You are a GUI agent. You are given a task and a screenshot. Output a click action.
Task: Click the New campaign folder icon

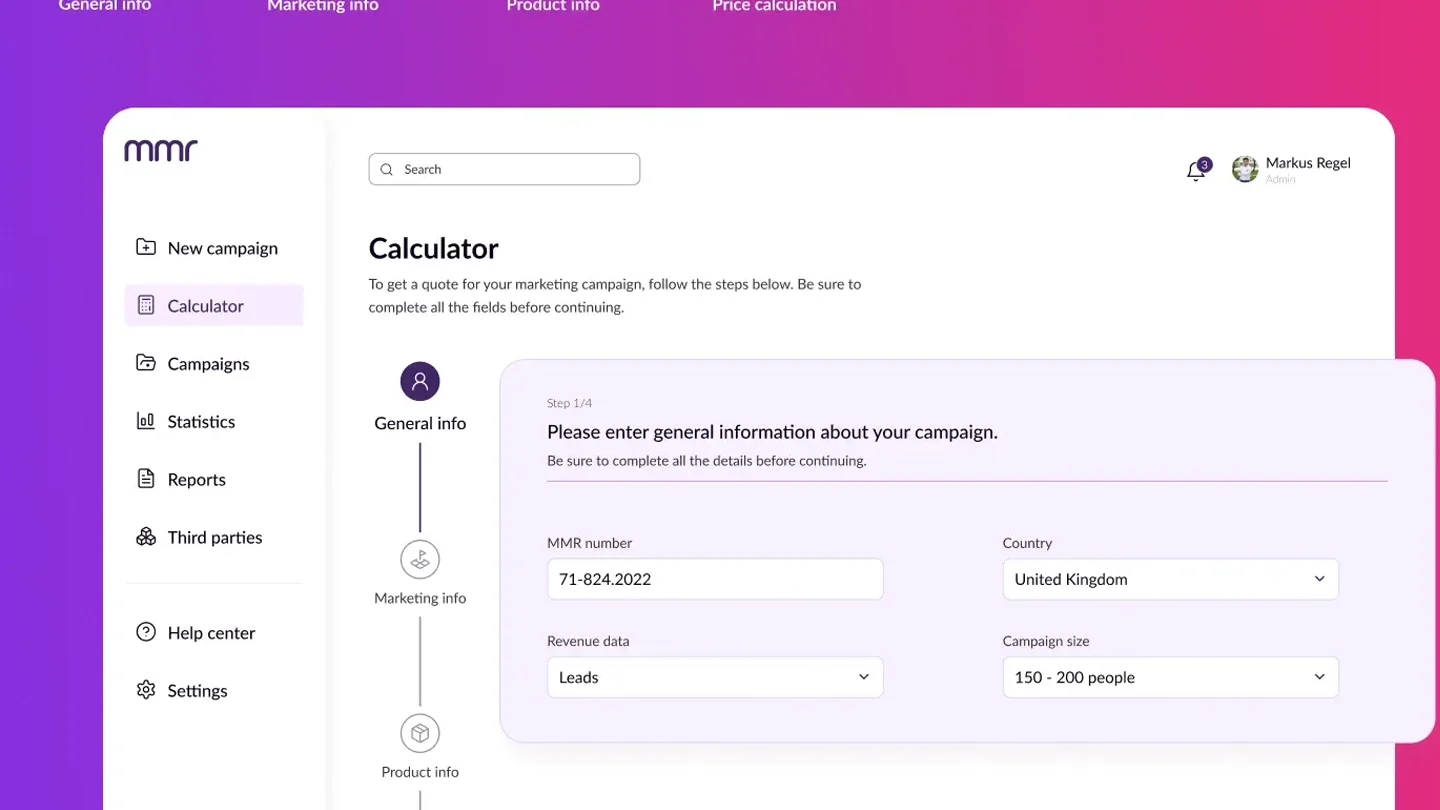(x=146, y=247)
